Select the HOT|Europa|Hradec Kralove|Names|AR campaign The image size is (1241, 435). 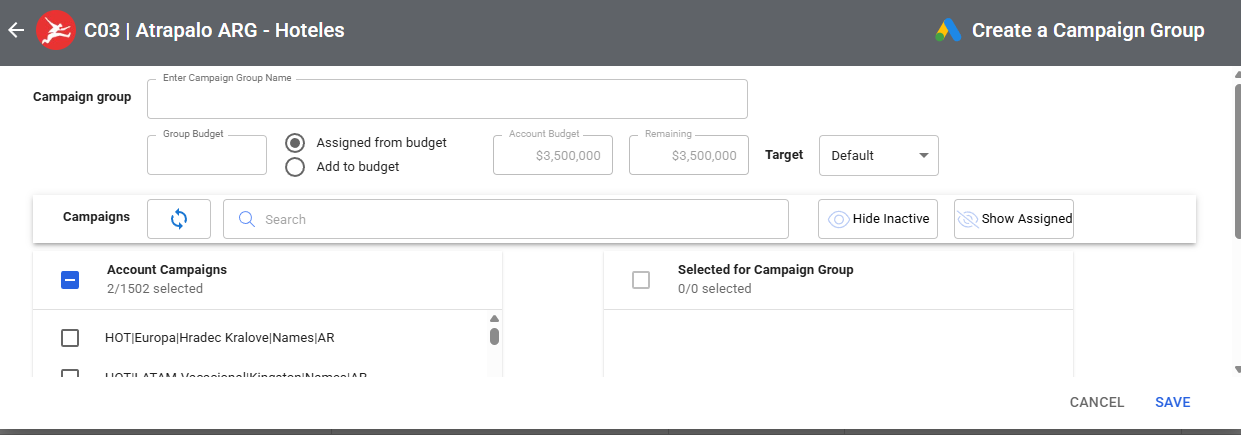click(219, 338)
